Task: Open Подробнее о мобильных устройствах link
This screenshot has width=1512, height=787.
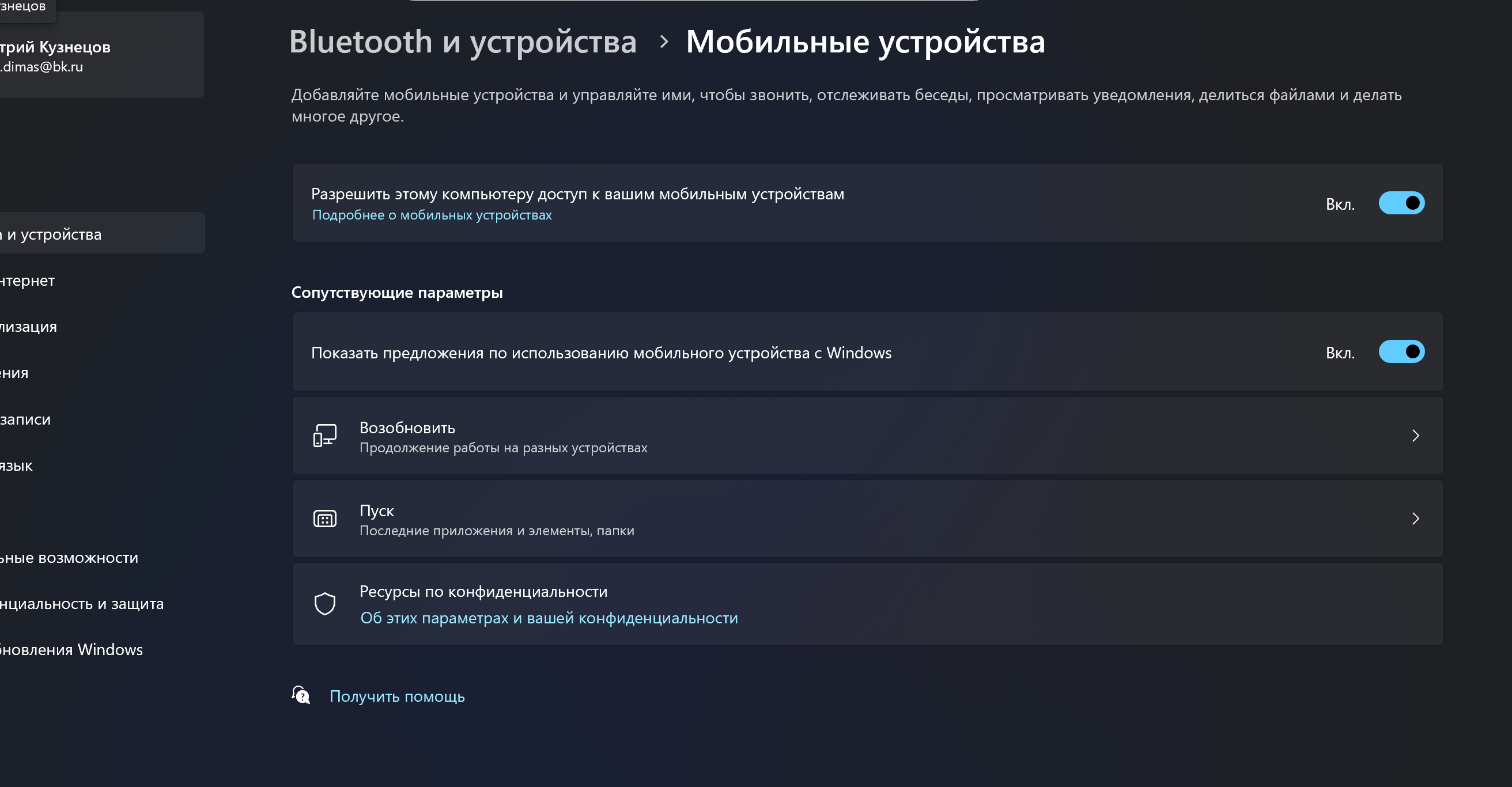Action: coord(432,215)
